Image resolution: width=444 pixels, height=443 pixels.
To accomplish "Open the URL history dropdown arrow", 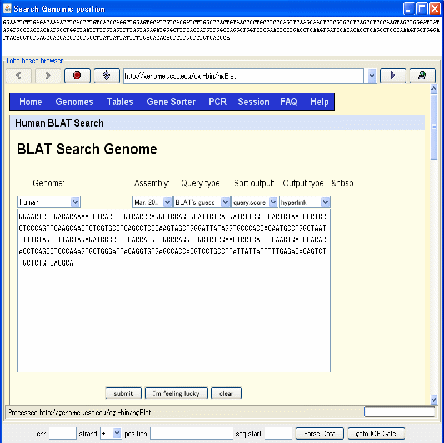I will (x=372, y=76).
